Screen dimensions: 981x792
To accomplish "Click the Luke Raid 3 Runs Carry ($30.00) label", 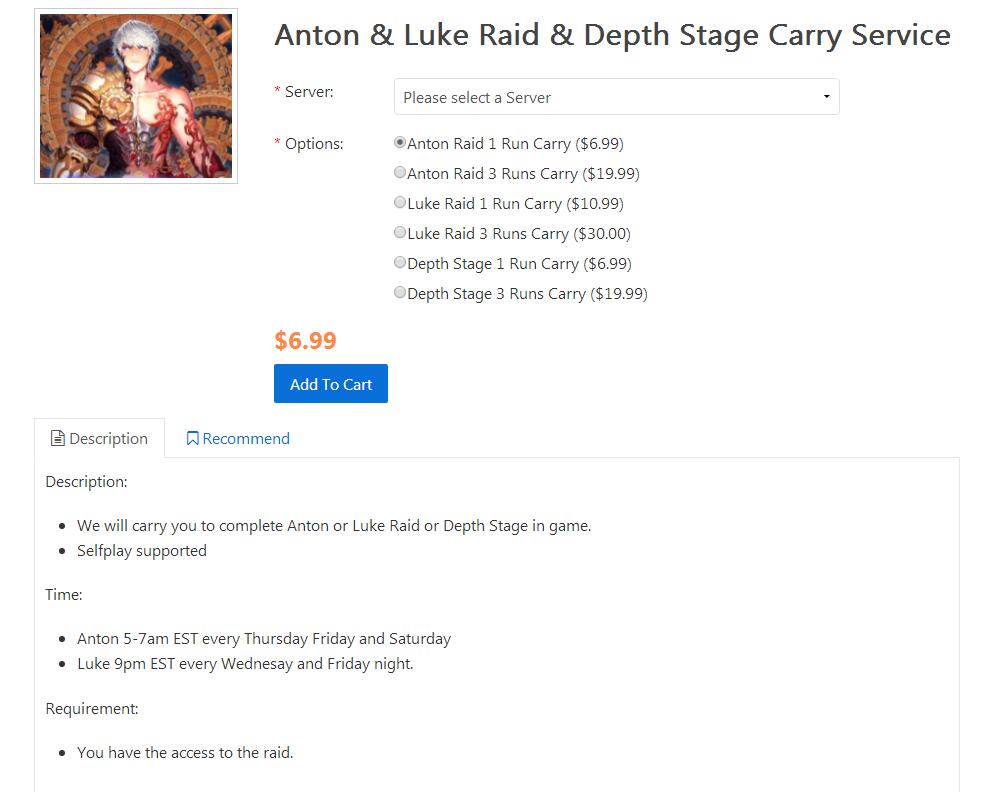I will tap(519, 234).
